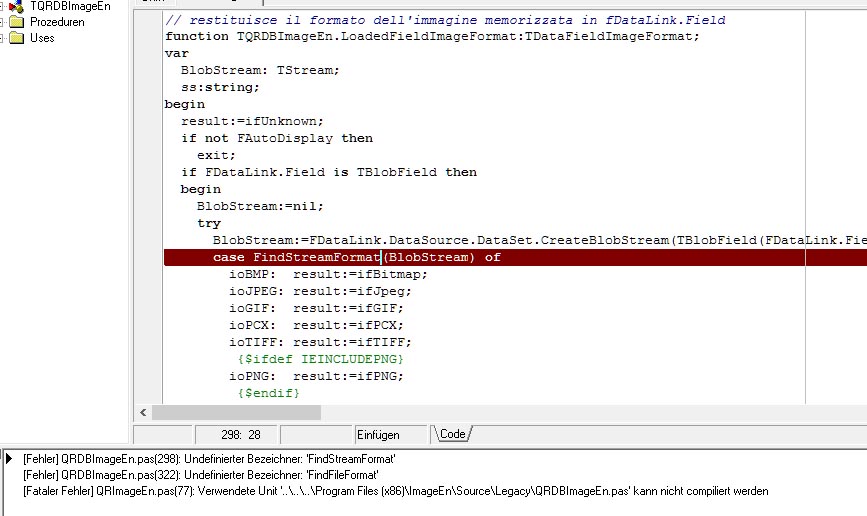Screen dimensions: 867x516
Task: Click the Uses folder icon
Action: coord(17,38)
